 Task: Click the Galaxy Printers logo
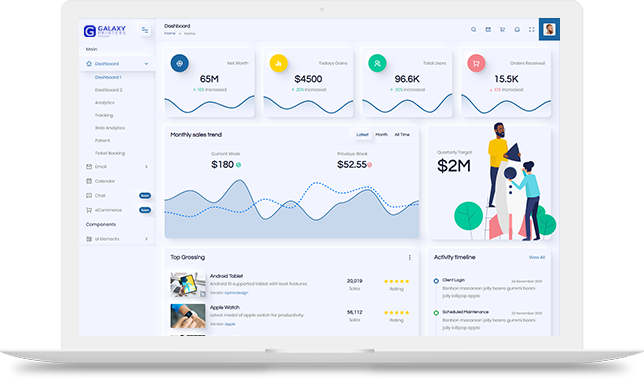pos(105,30)
